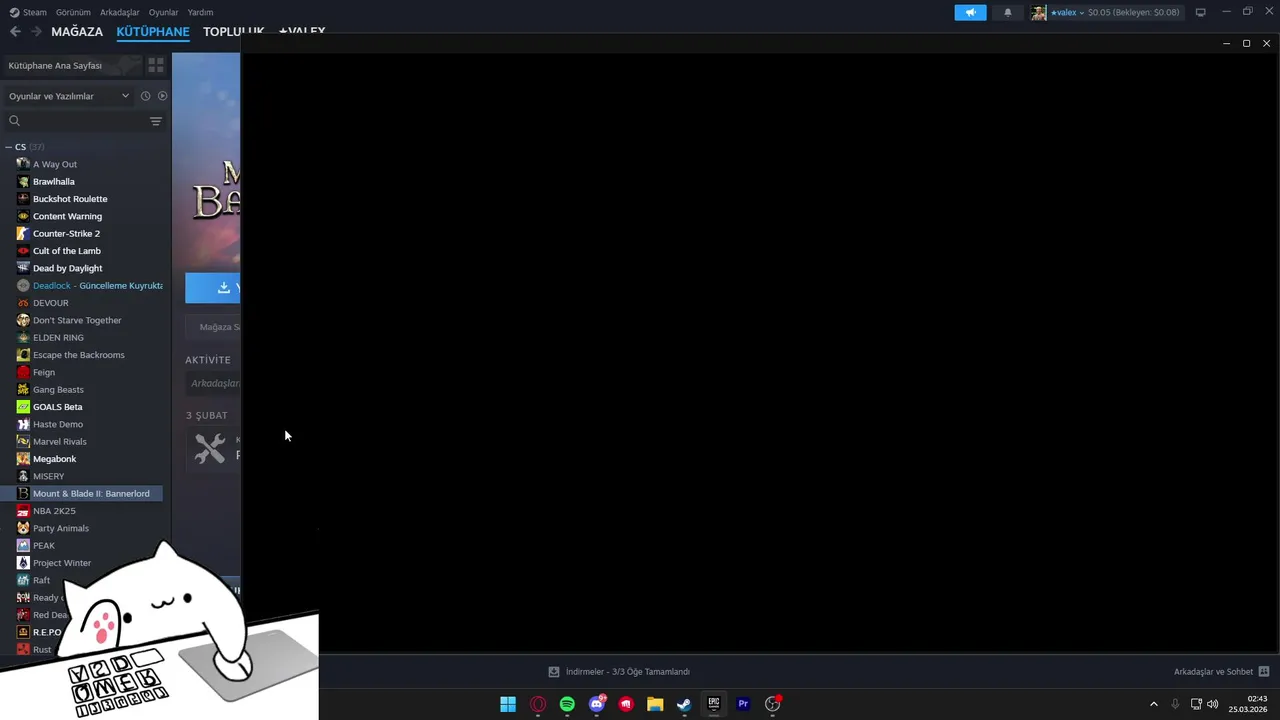Viewport: 1280px width, 720px height.
Task: Open the notifications bell
Action: (1007, 12)
